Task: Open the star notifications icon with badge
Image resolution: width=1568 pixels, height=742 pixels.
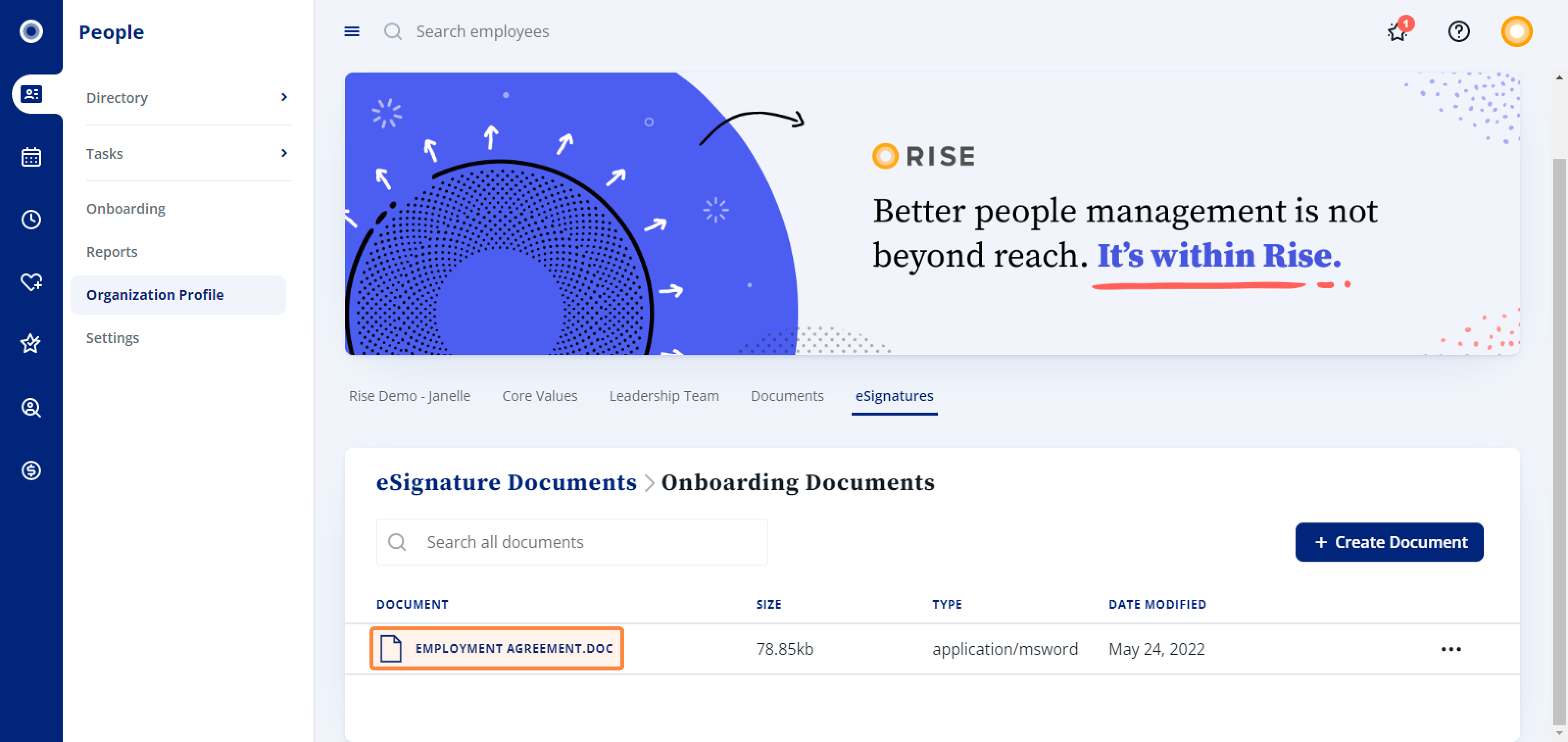Action: (x=1399, y=30)
